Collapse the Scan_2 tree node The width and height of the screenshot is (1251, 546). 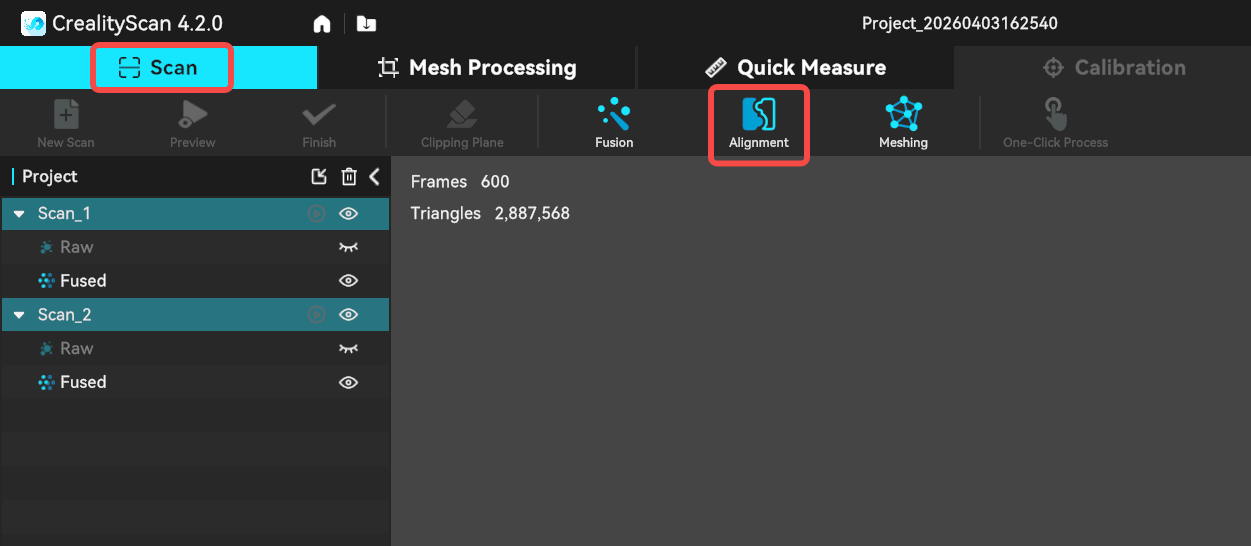pos(19,315)
